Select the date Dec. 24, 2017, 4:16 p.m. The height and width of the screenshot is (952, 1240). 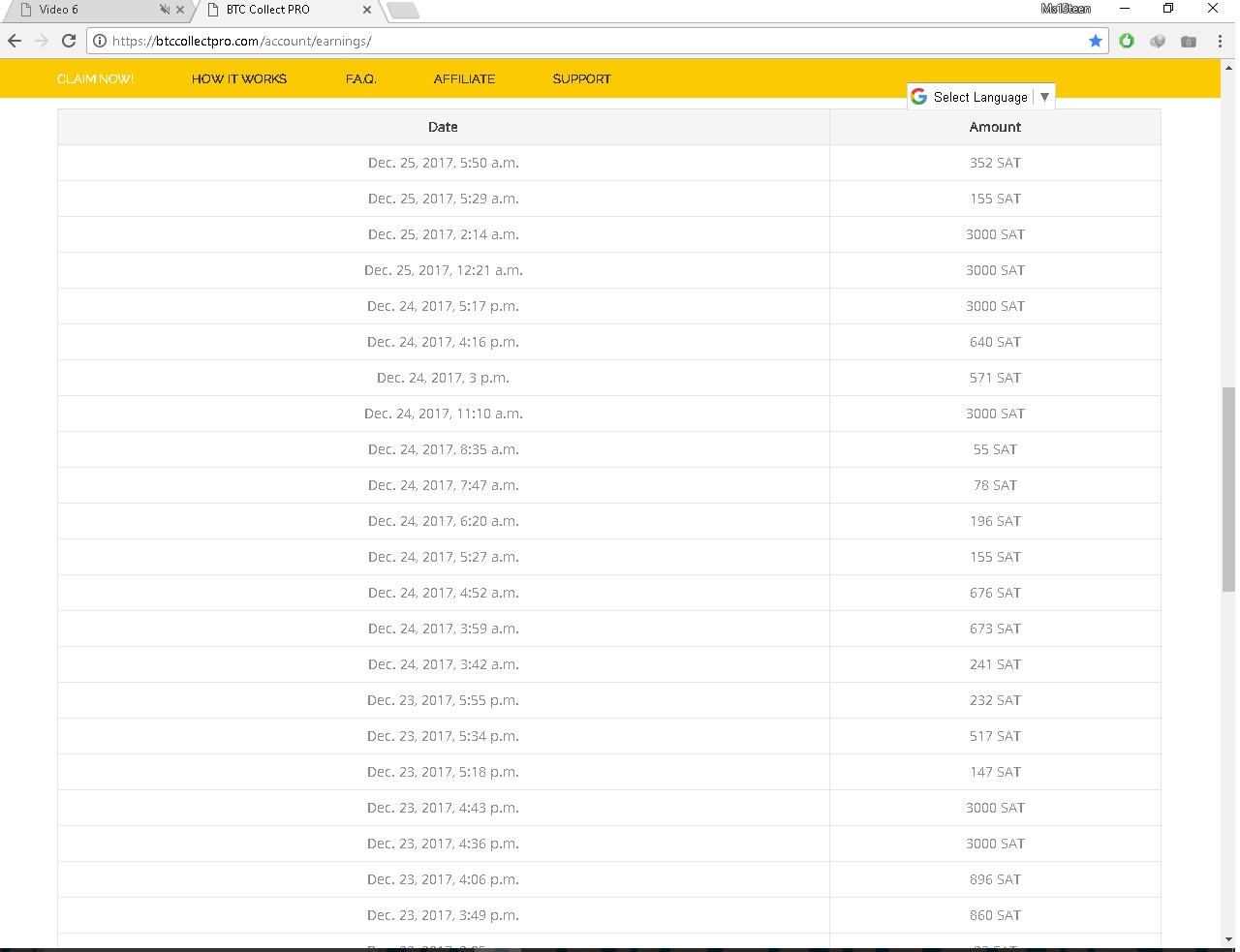click(444, 342)
